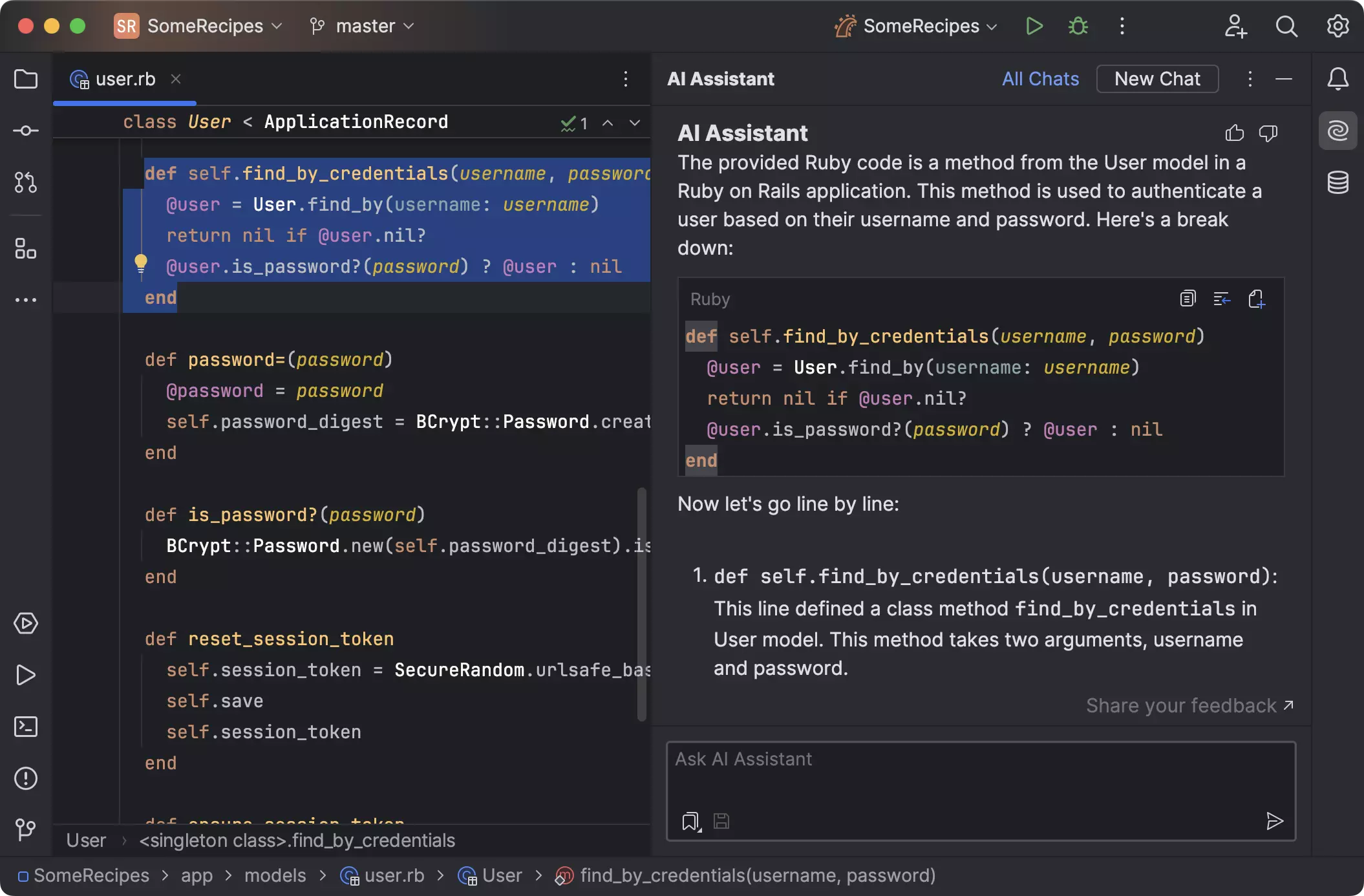Select the user.rb editor tab

pyautogui.click(x=125, y=80)
